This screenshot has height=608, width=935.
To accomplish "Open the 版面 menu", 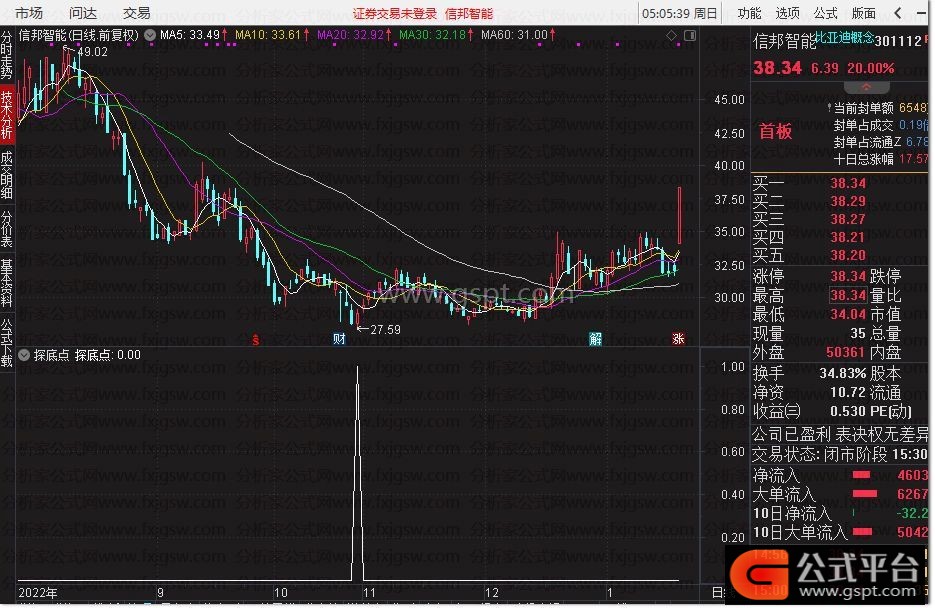I will [863, 13].
